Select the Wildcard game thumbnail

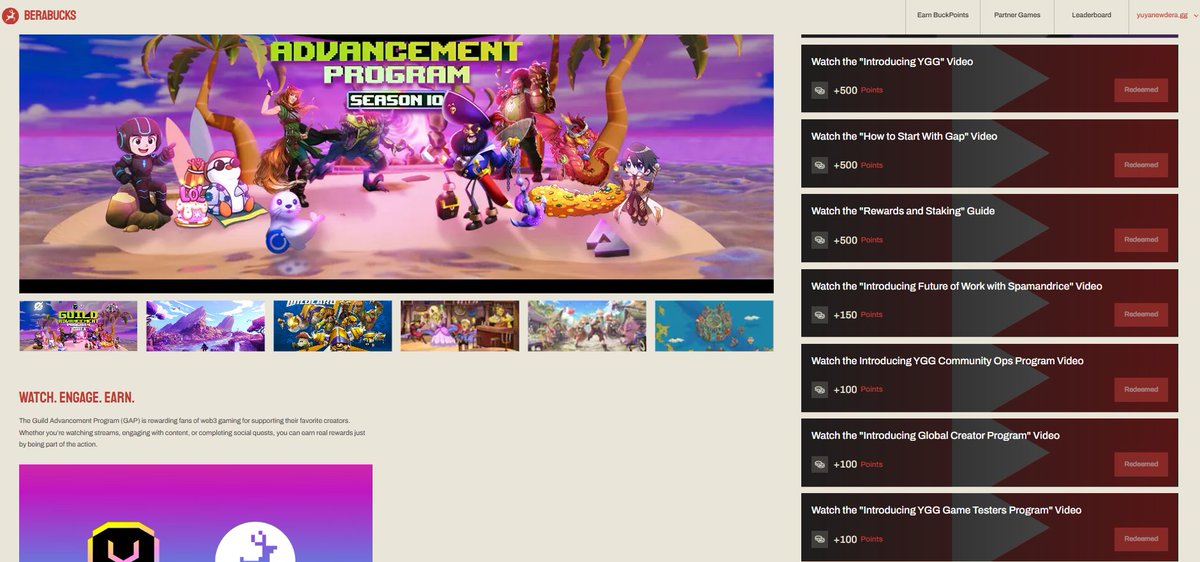(x=333, y=326)
